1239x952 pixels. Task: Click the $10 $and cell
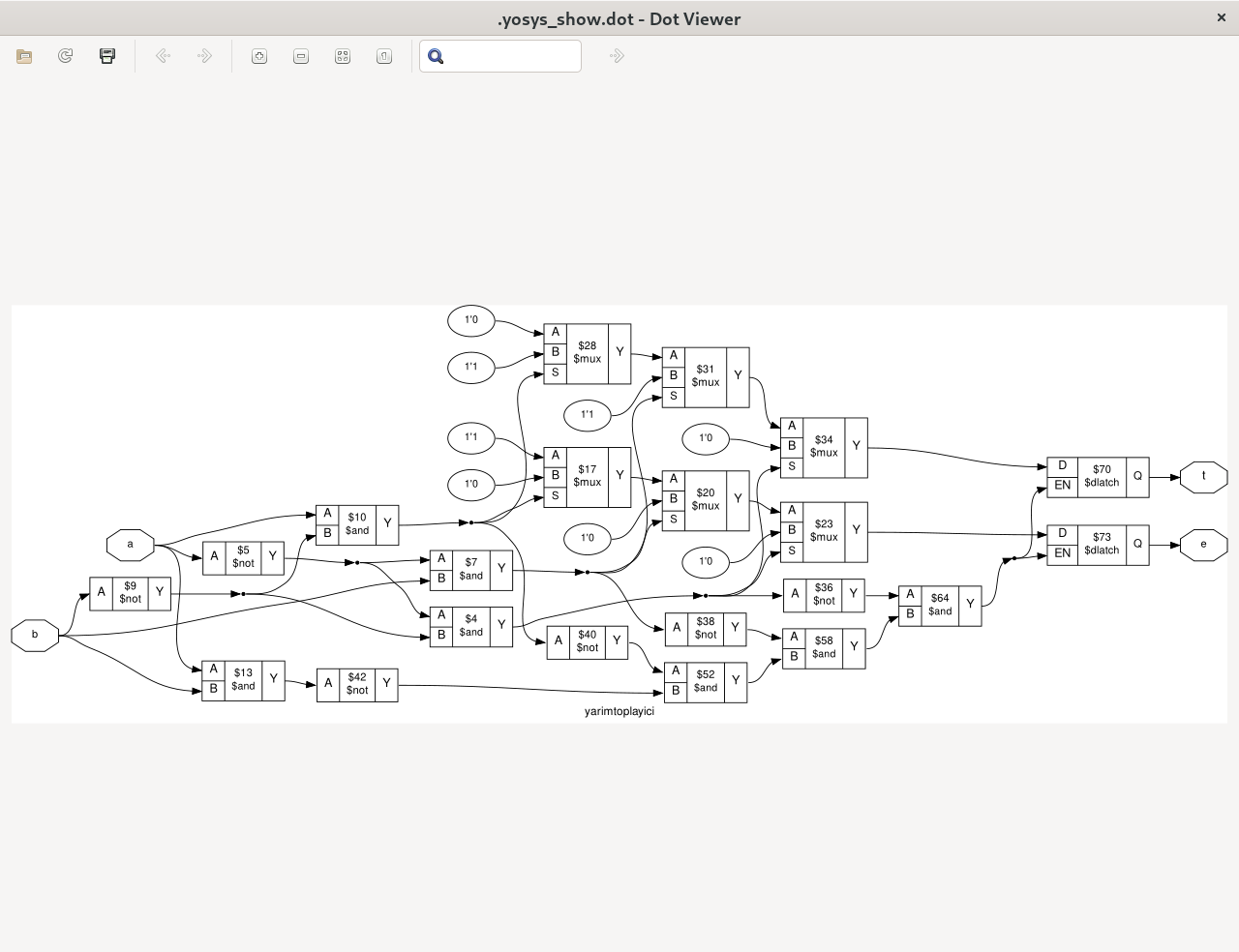coord(357,523)
